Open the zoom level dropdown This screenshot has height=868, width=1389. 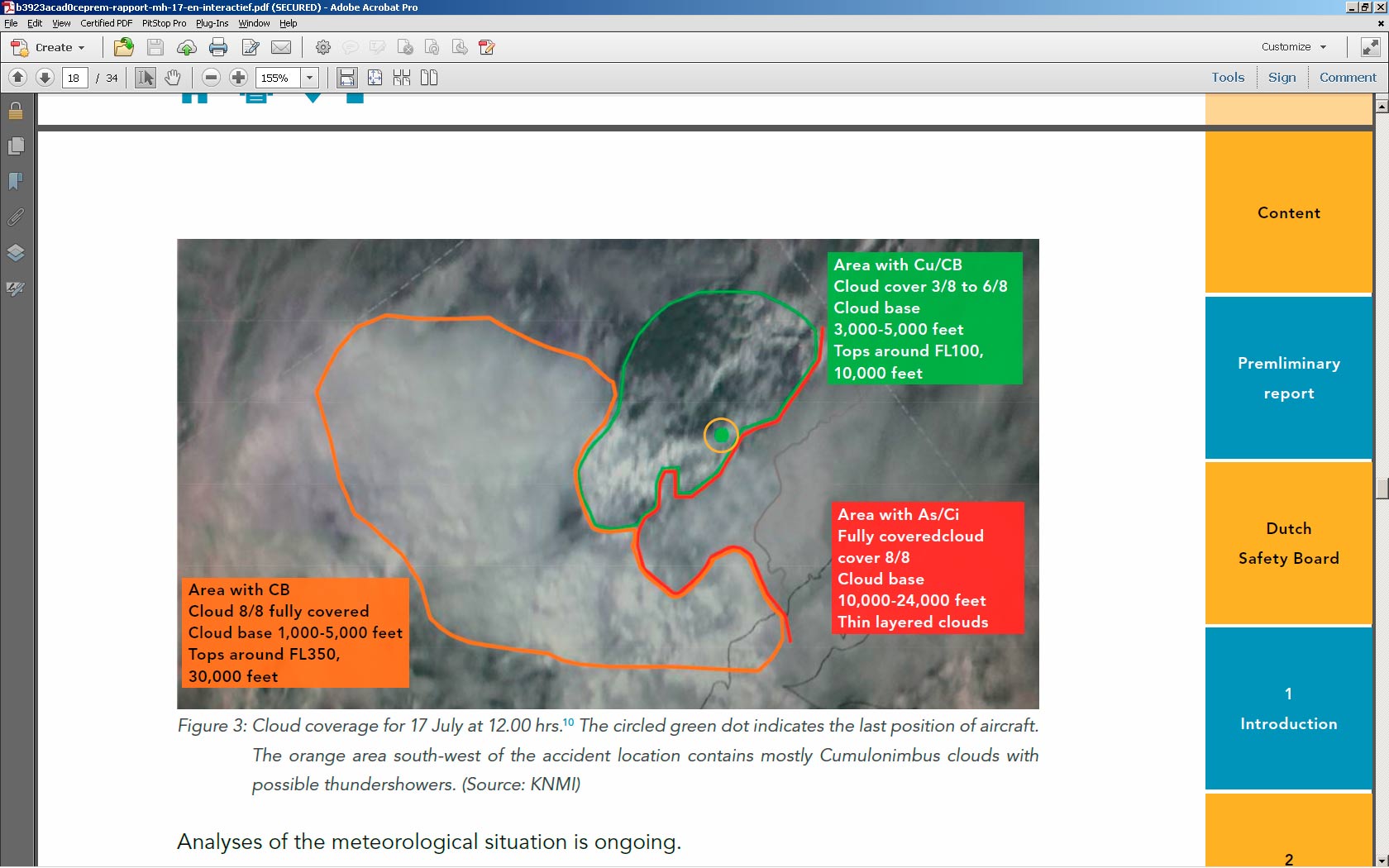[310, 78]
